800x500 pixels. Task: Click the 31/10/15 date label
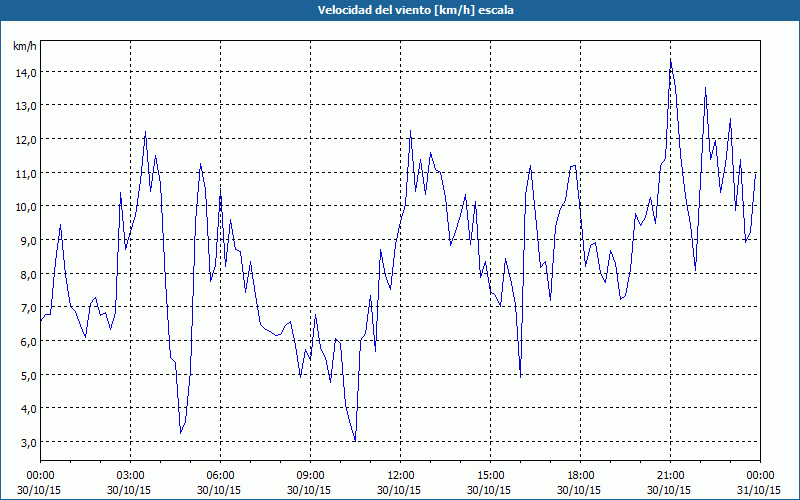[x=759, y=490]
